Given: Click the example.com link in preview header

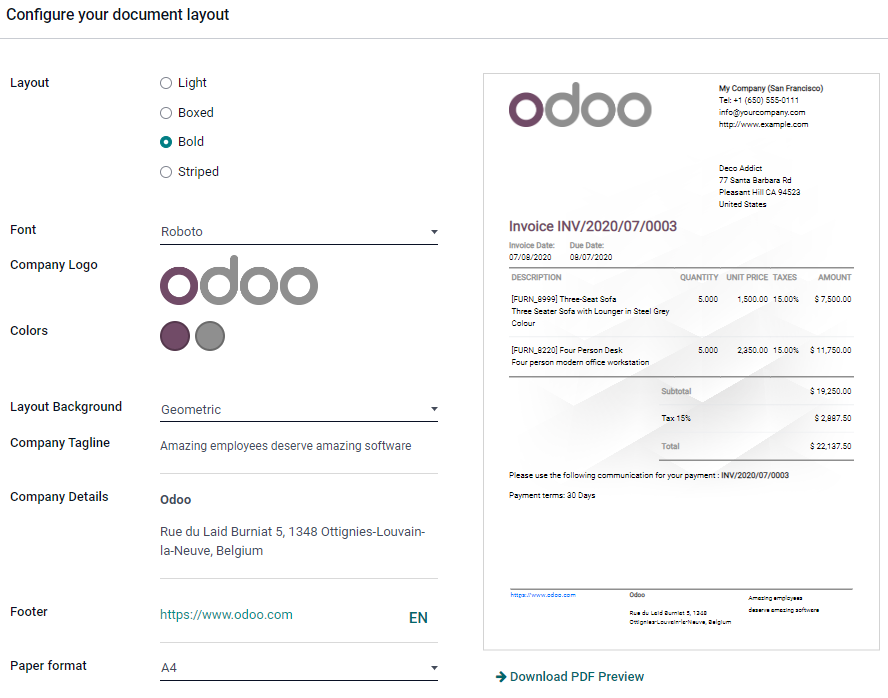Looking at the screenshot, I should (763, 125).
